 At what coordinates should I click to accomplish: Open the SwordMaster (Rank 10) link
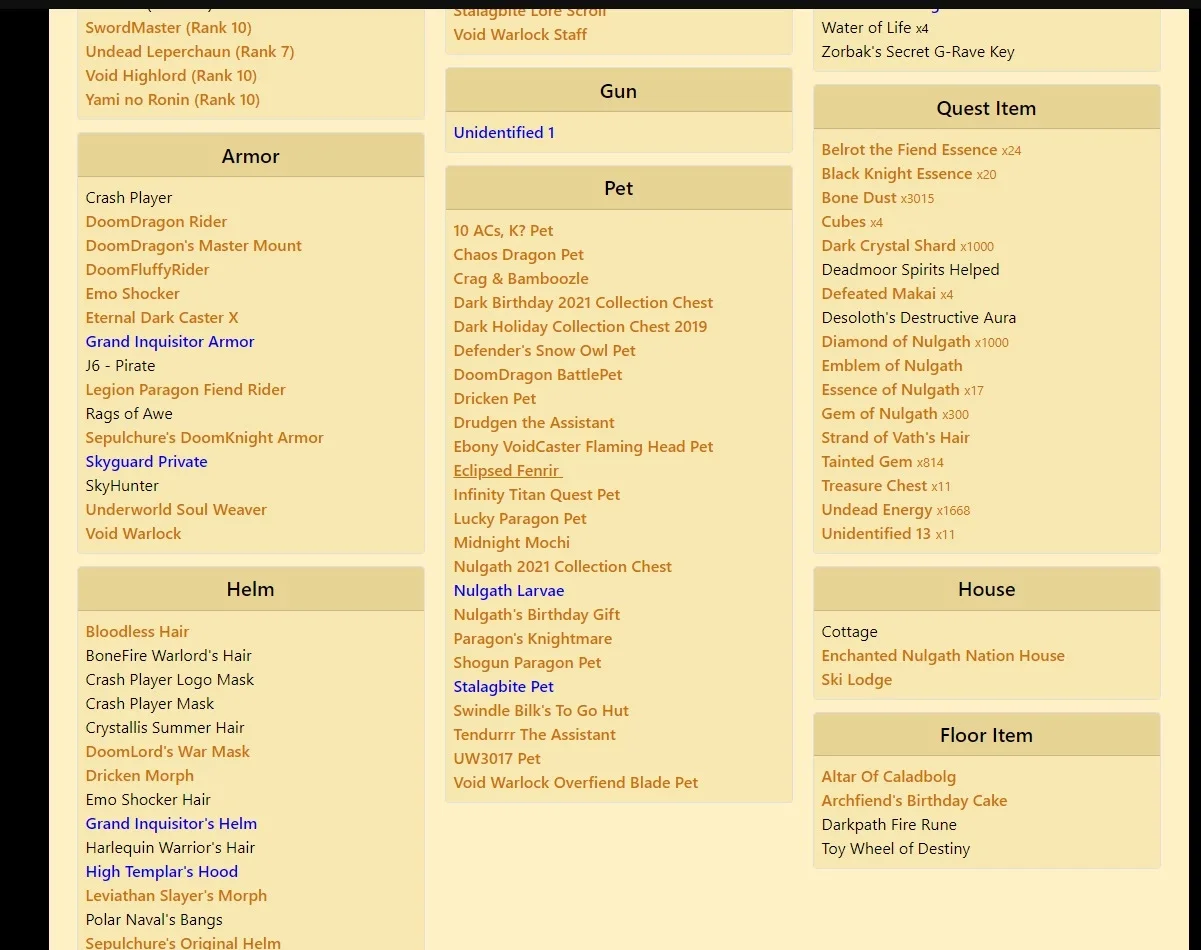(168, 28)
